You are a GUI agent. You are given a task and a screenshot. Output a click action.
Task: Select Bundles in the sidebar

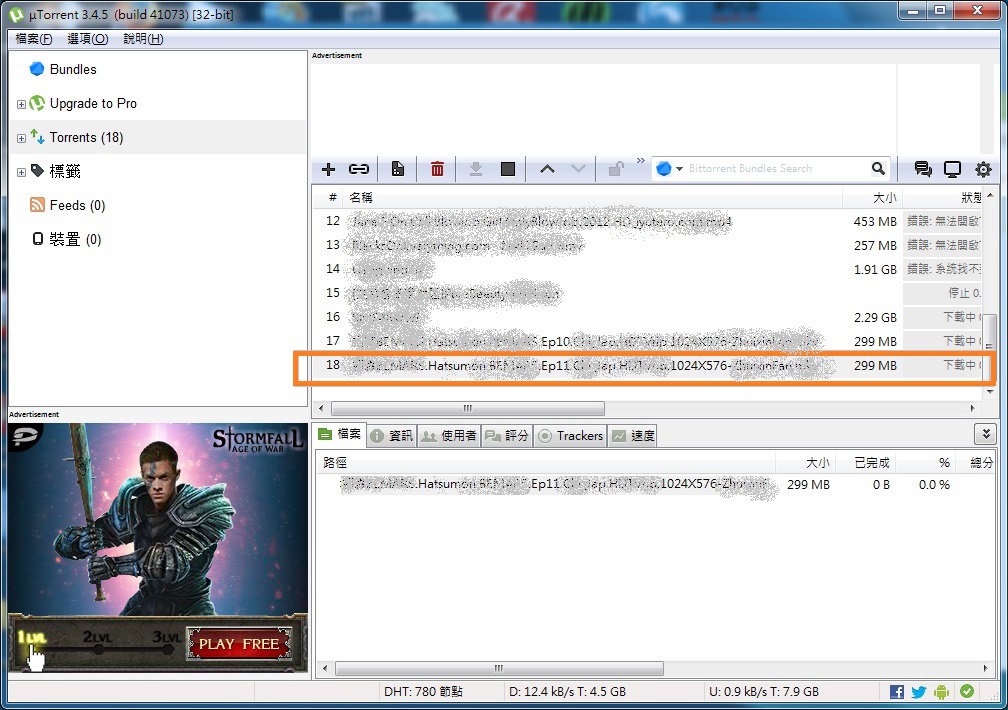tap(73, 69)
